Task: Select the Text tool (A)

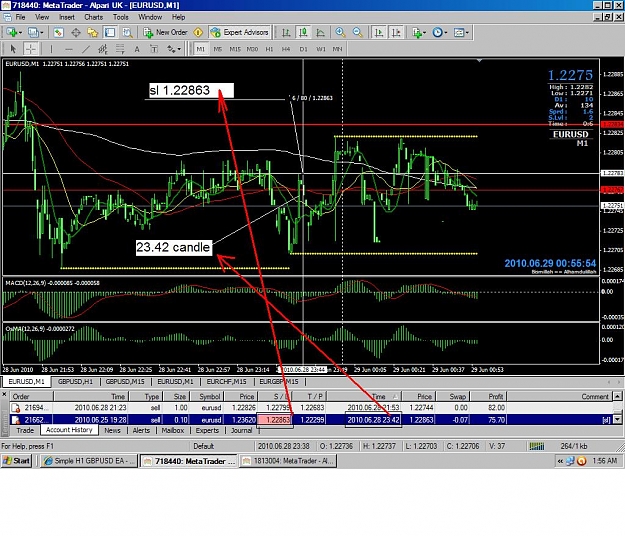Action: pos(137,49)
